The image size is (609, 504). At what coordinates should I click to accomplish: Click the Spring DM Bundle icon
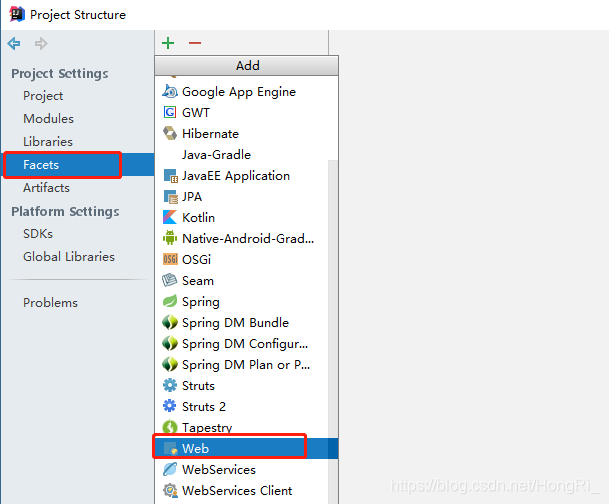(170, 322)
